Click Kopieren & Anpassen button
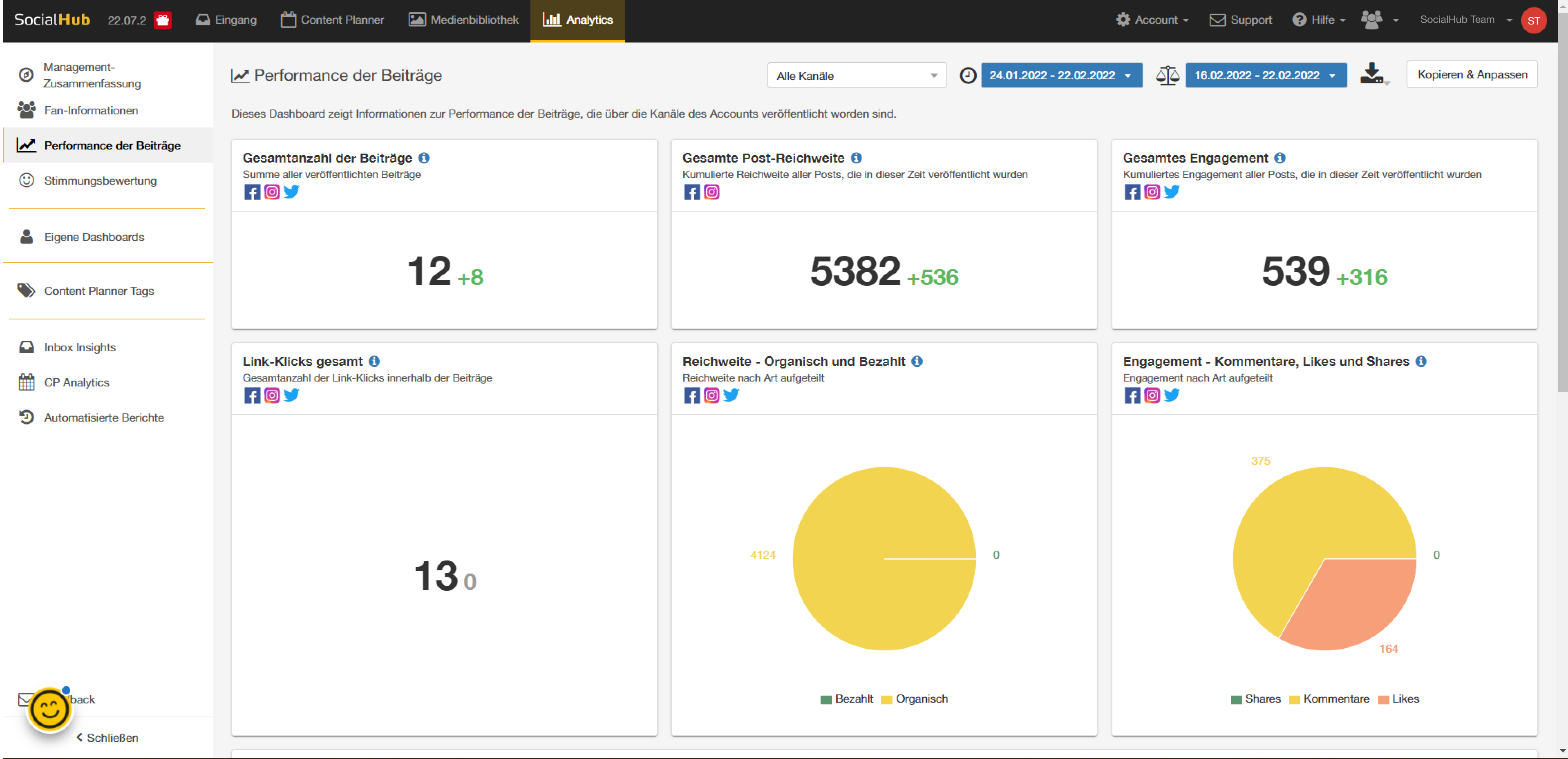This screenshot has height=759, width=1568. coord(1471,74)
